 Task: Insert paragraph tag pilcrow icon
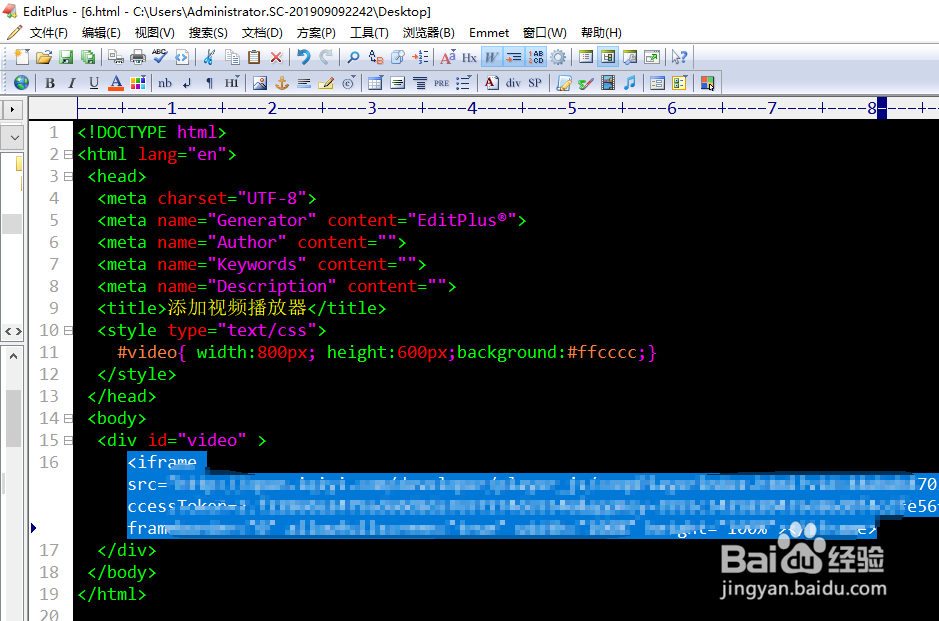(x=210, y=83)
